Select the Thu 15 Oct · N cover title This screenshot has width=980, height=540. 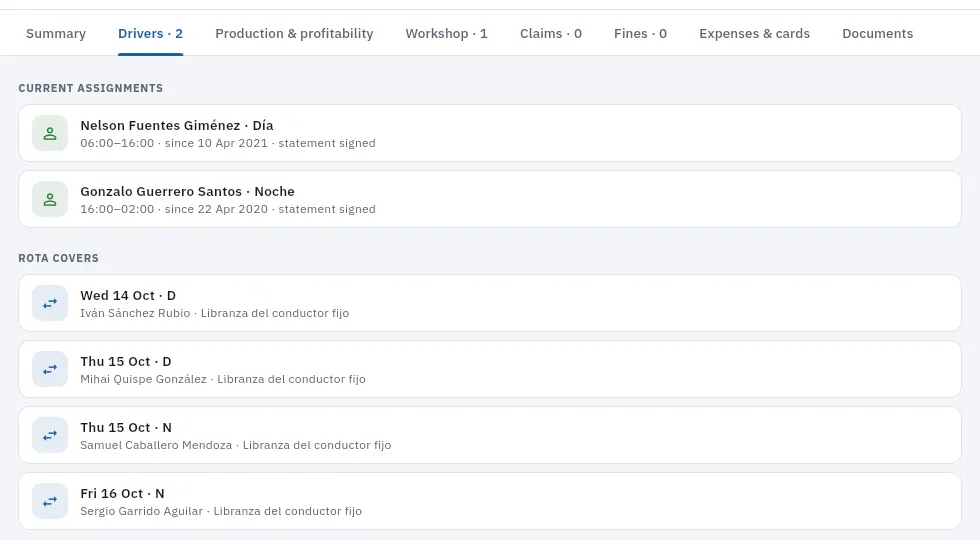coord(126,428)
